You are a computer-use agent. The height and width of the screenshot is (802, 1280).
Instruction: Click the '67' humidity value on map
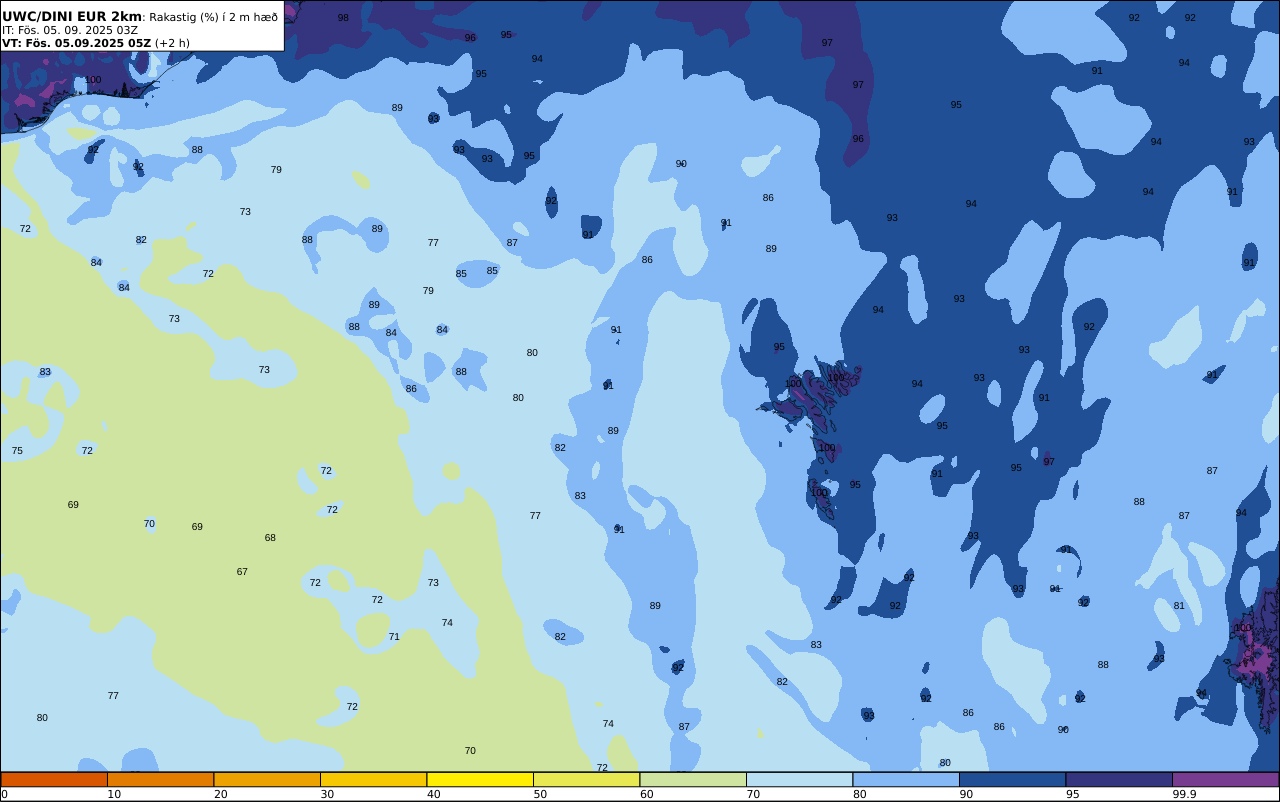[x=242, y=572]
